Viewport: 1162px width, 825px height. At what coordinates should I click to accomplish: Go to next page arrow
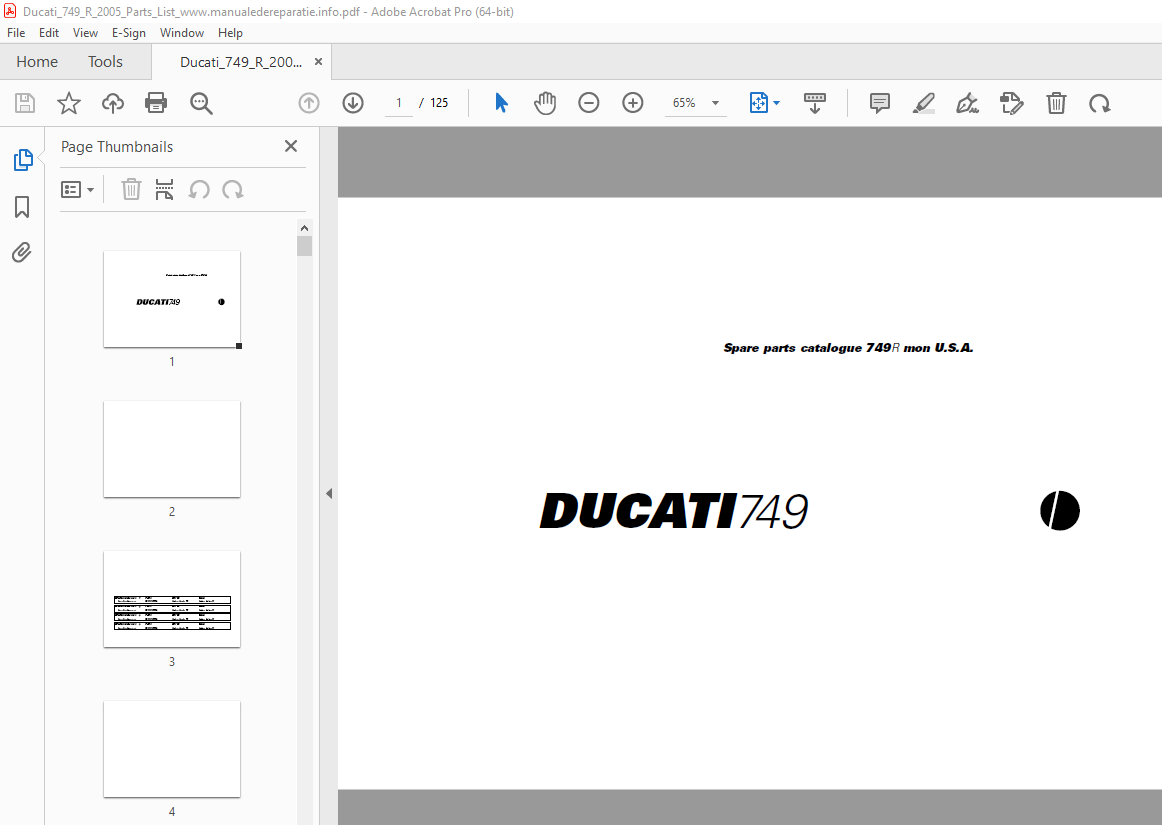coord(353,103)
